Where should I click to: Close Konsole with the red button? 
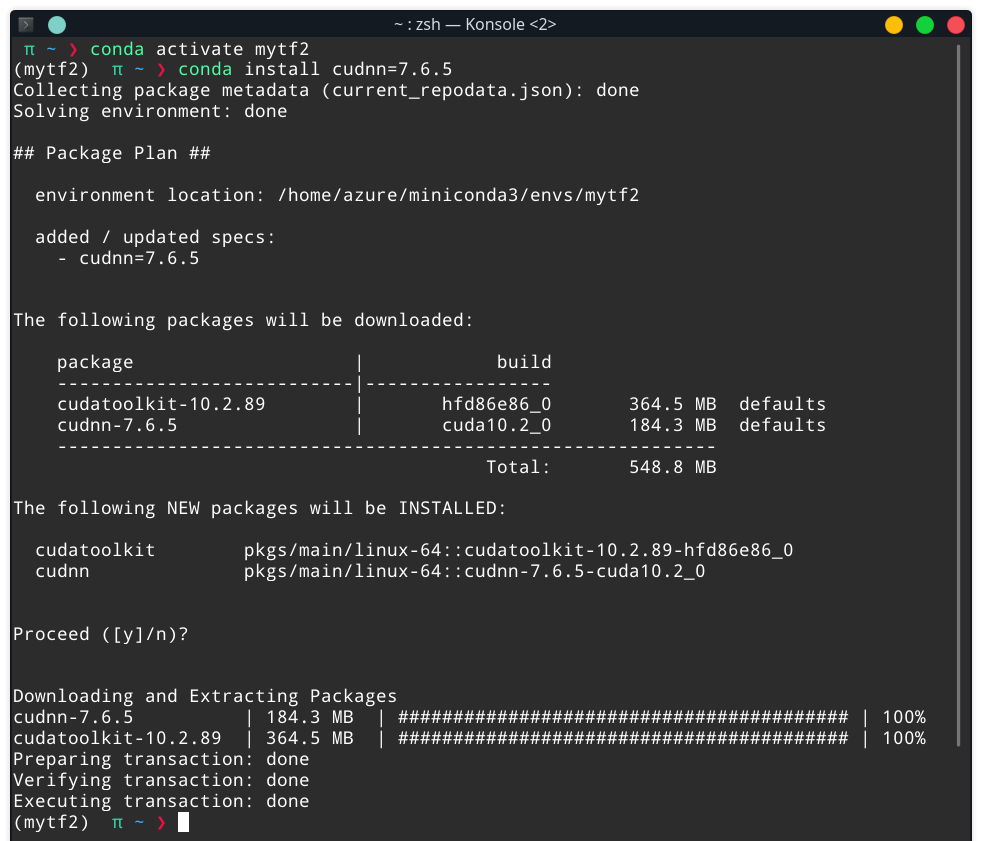coord(956,25)
